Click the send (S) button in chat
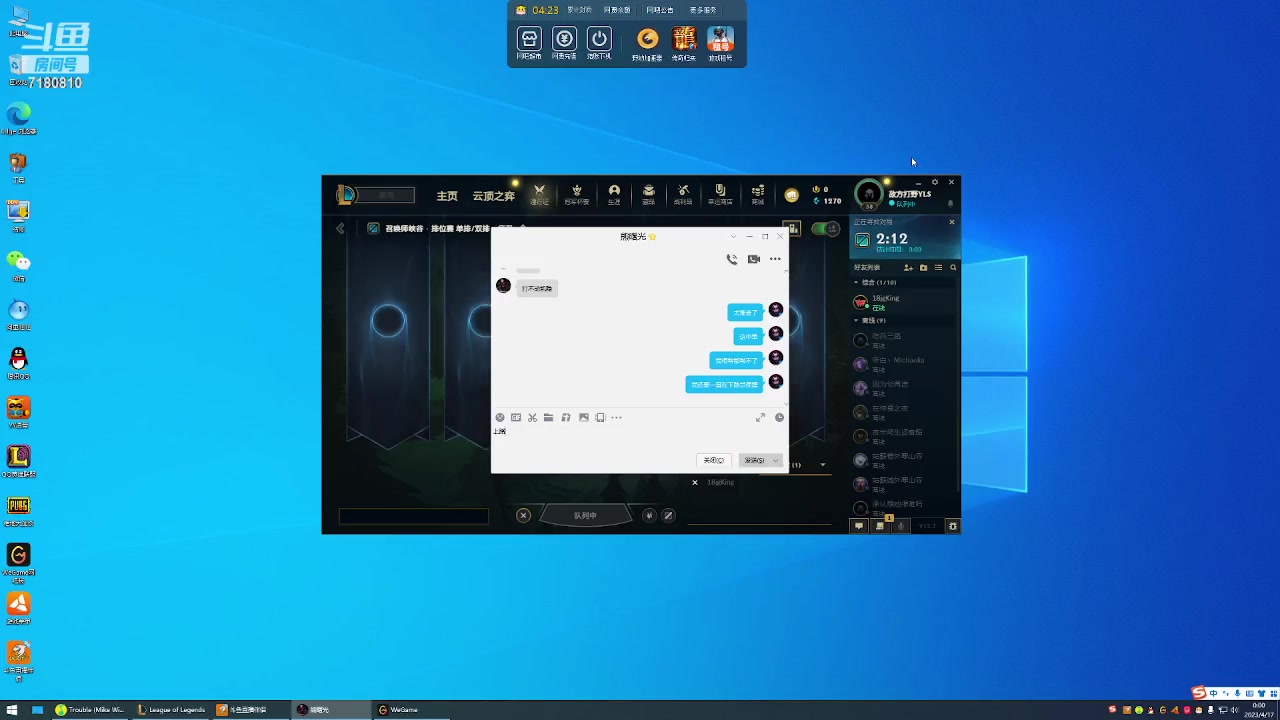Screen dimensions: 1280x720 coord(754,460)
